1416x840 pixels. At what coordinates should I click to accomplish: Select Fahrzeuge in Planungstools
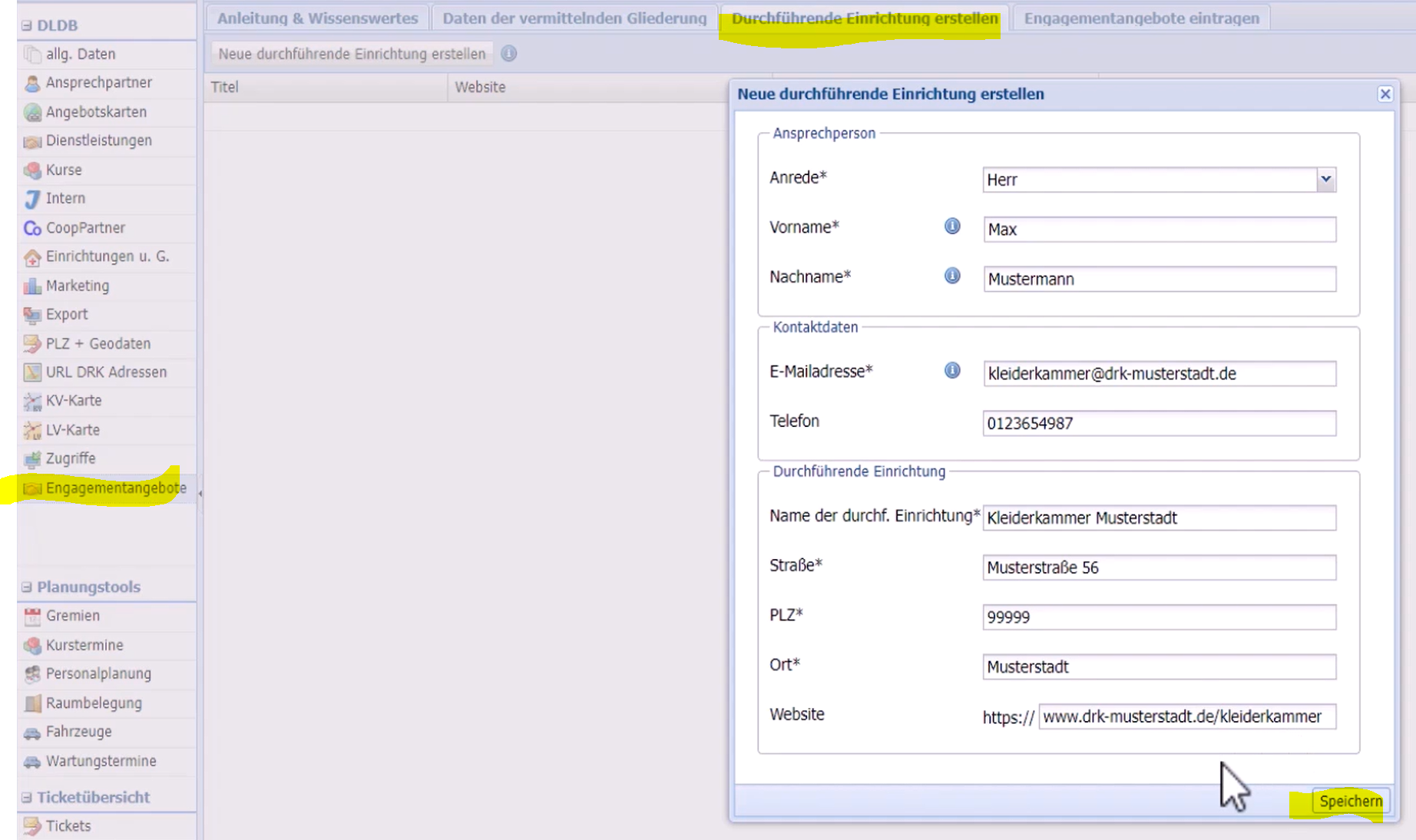tap(78, 732)
